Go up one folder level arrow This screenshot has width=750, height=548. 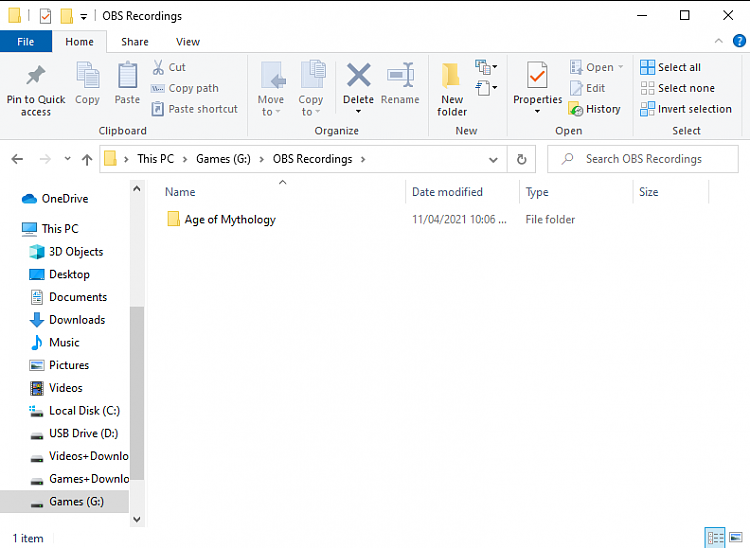(x=87, y=159)
